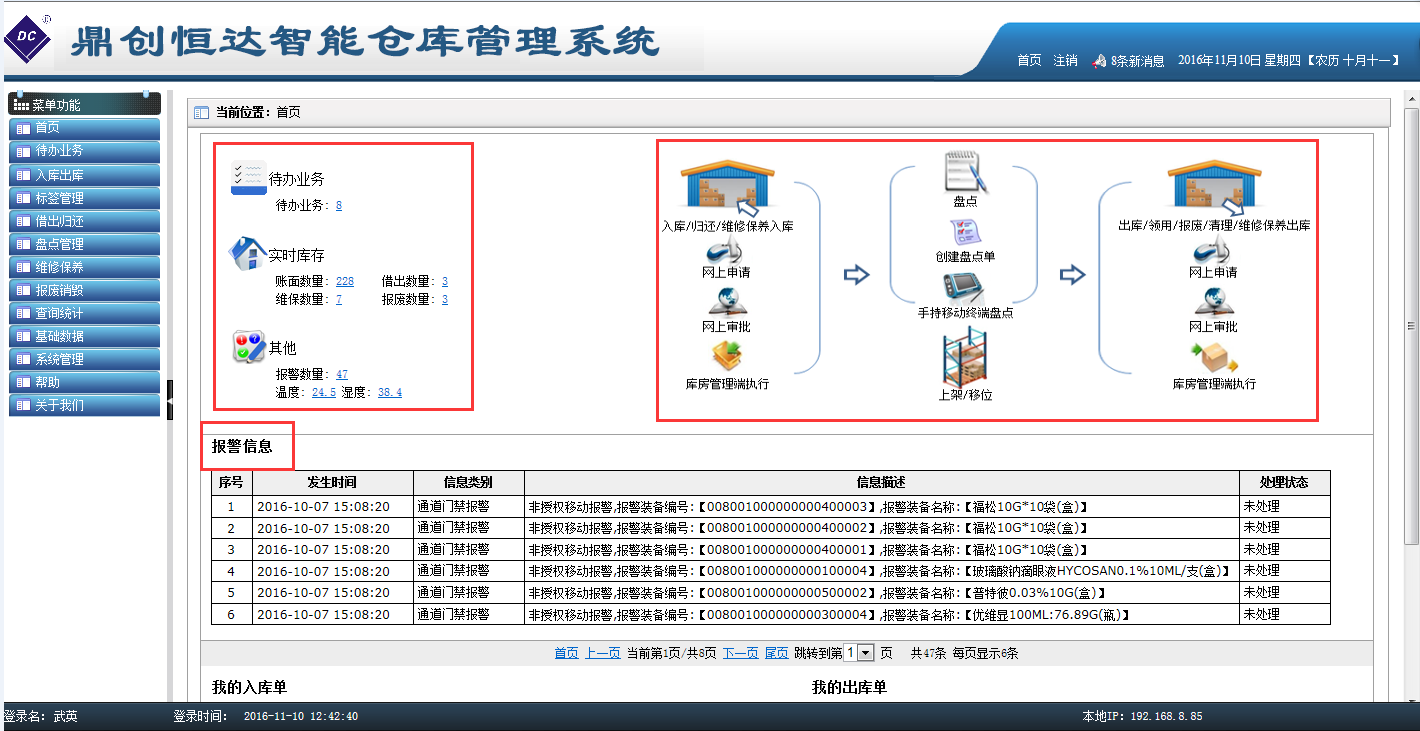
Task: Click the 温度 value 24.5
Action: coord(324,393)
